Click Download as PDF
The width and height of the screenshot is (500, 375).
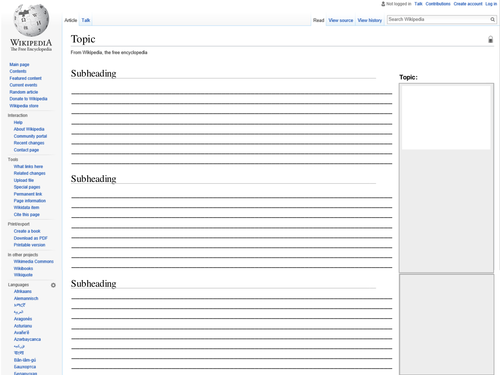(x=31, y=238)
